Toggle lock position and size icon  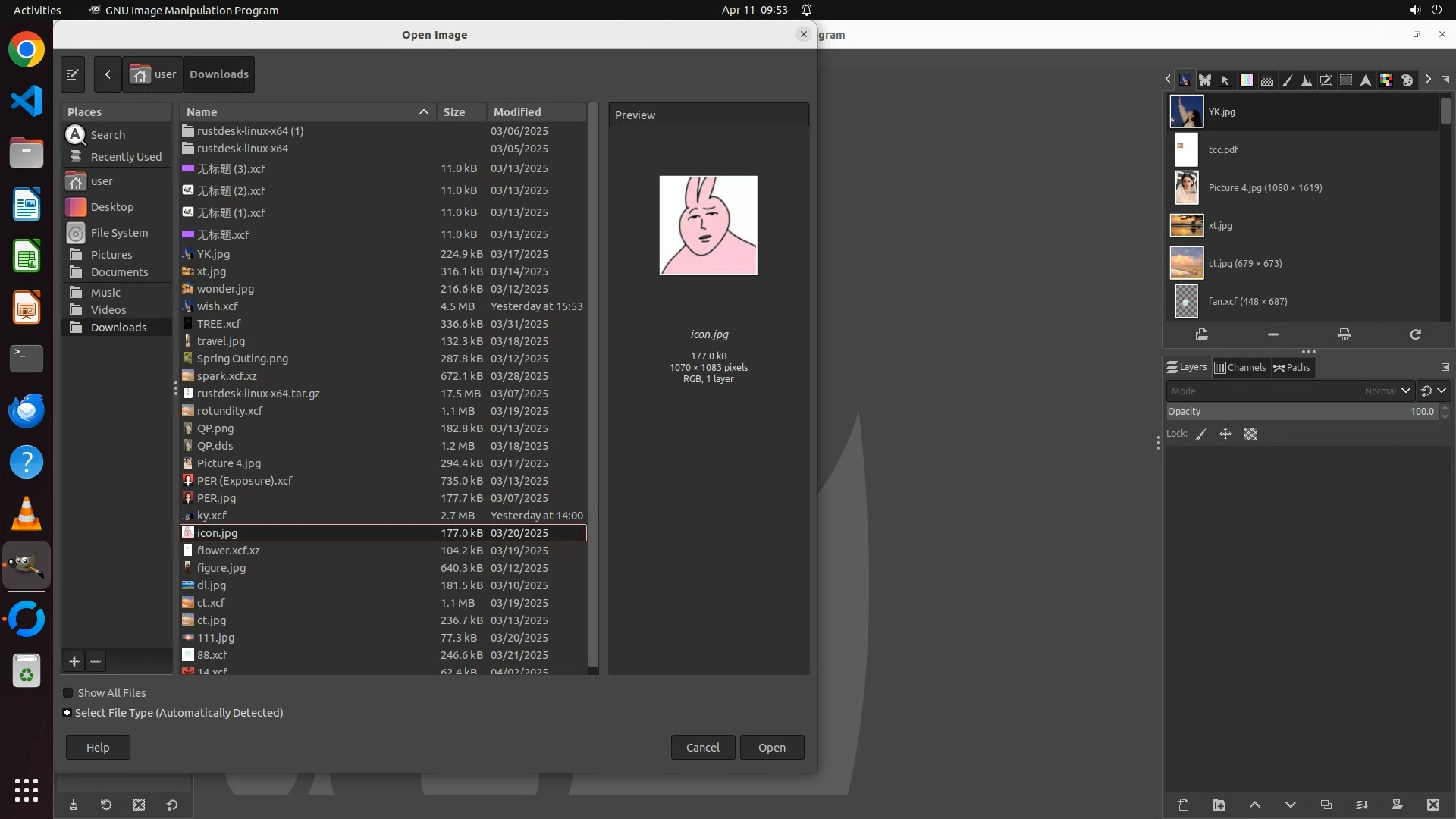1225,435
